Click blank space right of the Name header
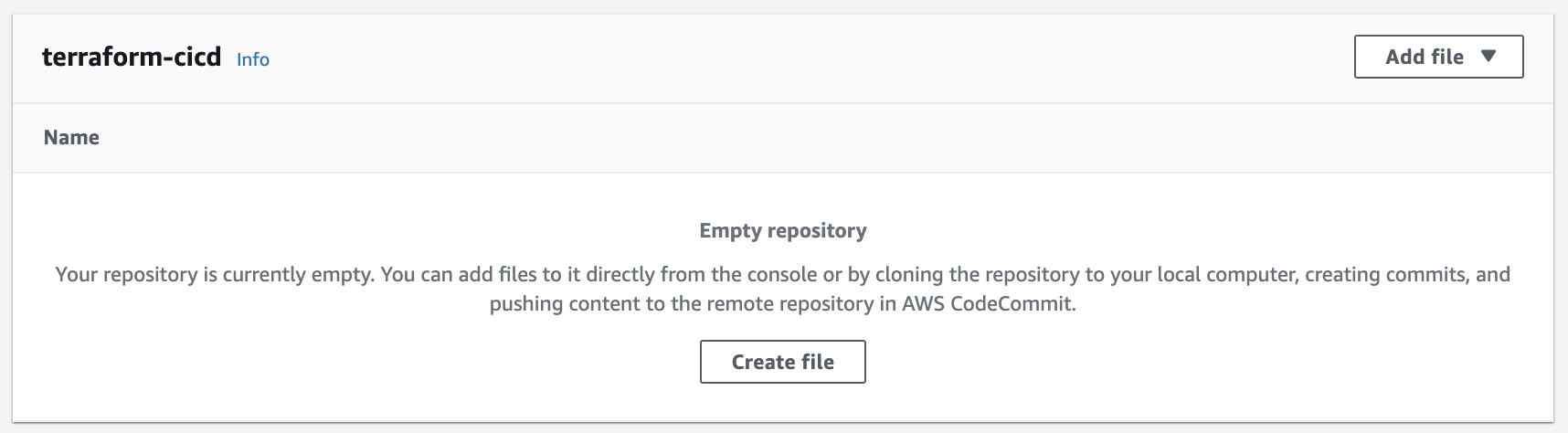Screen dimensions: 1568x433 click(804, 137)
